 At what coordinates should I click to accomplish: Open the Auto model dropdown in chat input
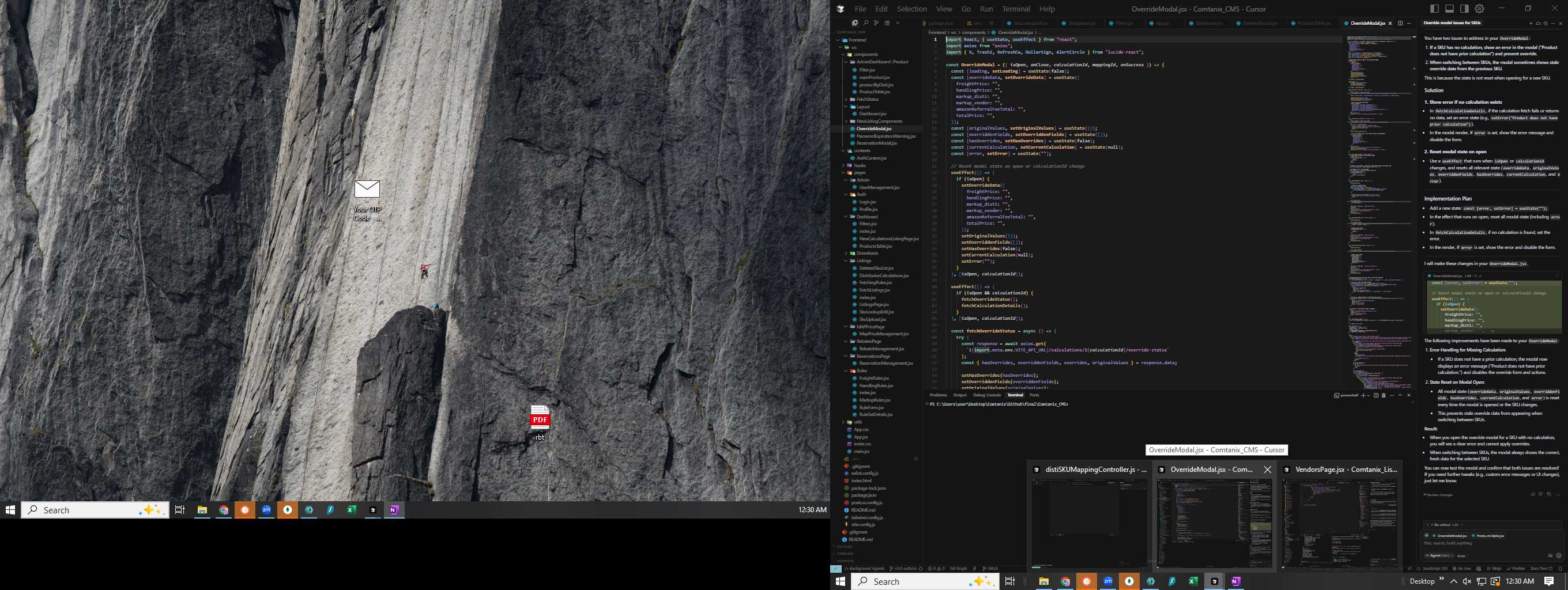click(1461, 556)
